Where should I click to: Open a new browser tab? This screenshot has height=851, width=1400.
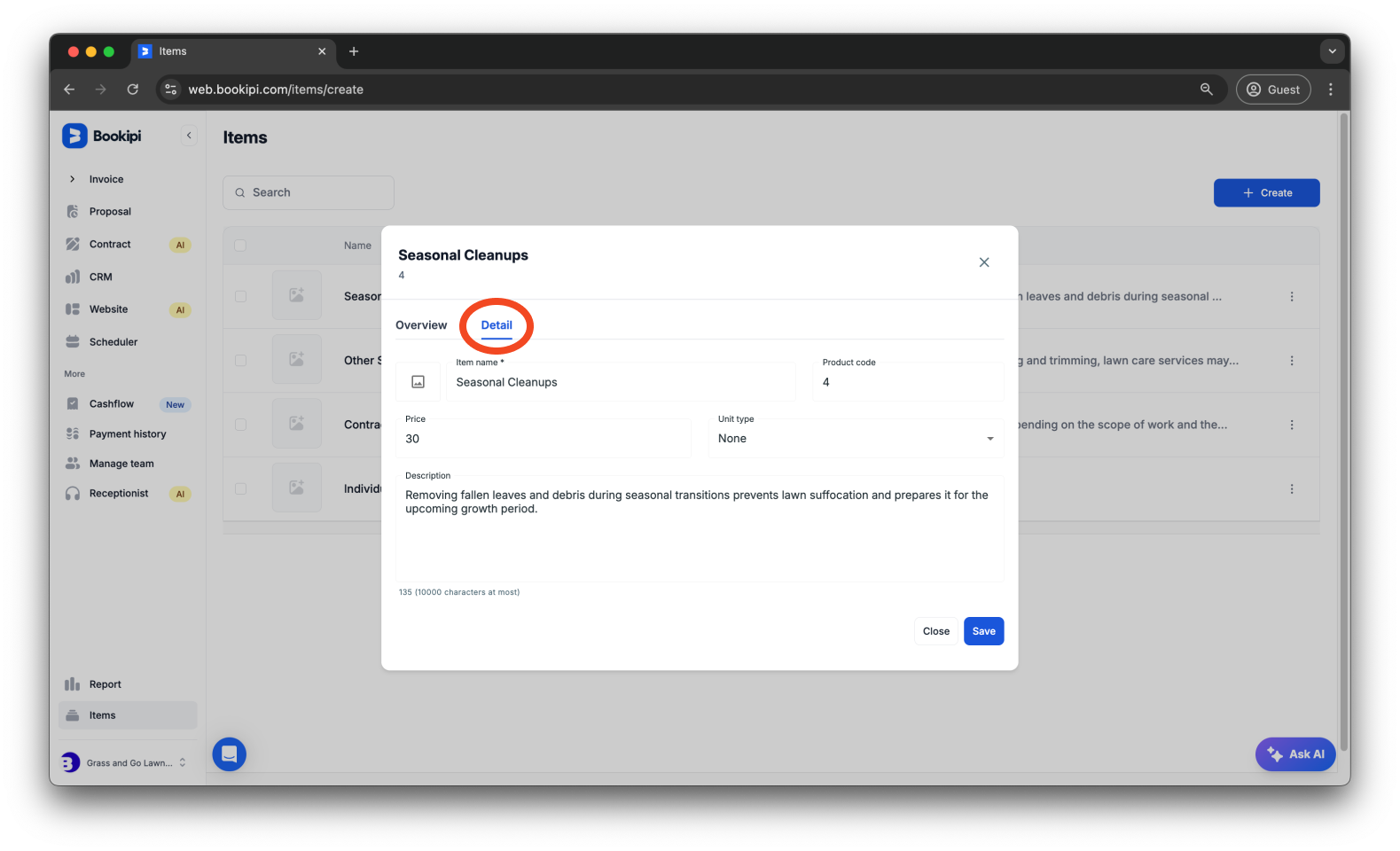[x=354, y=51]
